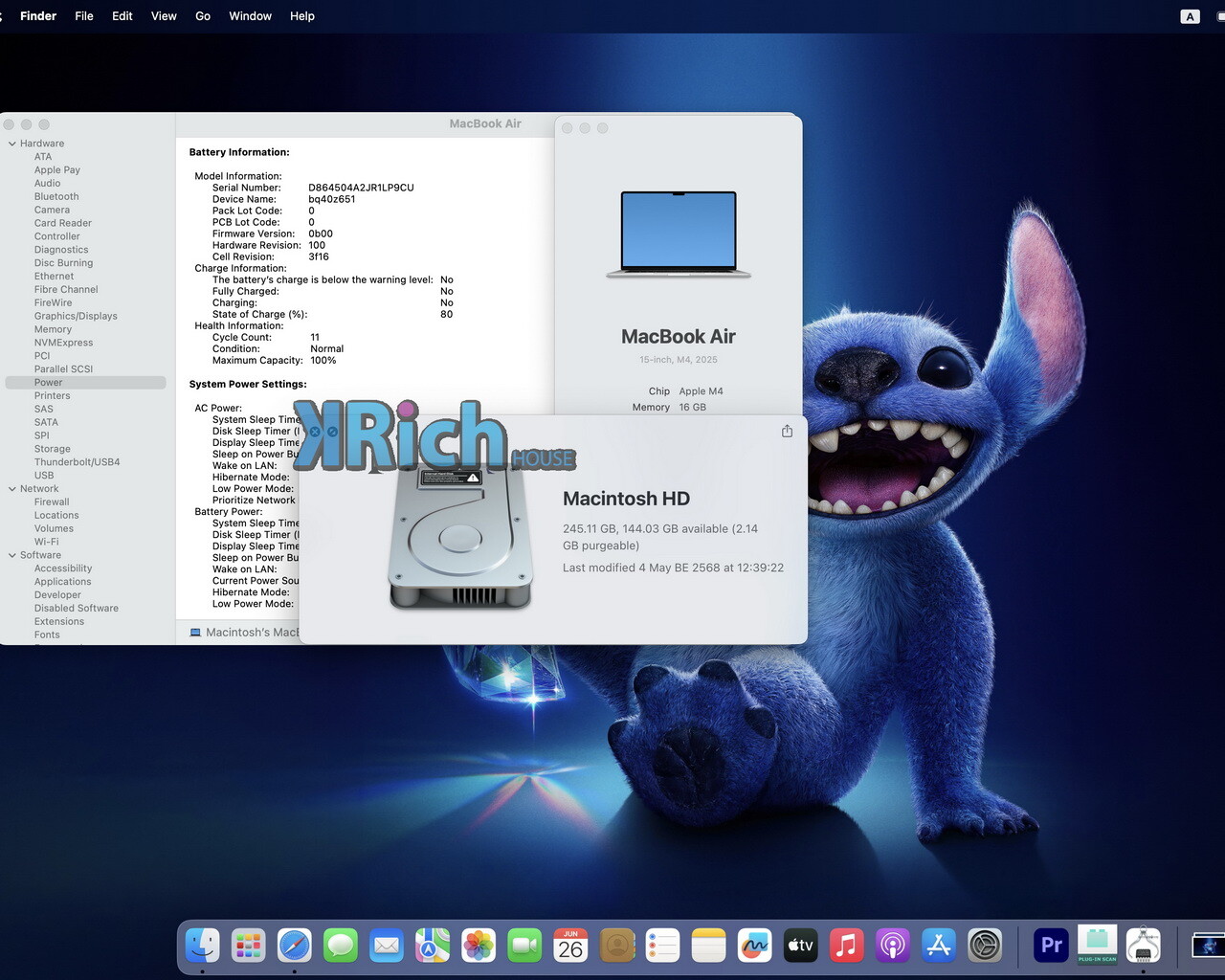Click the Maximum Capacity 100% value

[x=323, y=360]
